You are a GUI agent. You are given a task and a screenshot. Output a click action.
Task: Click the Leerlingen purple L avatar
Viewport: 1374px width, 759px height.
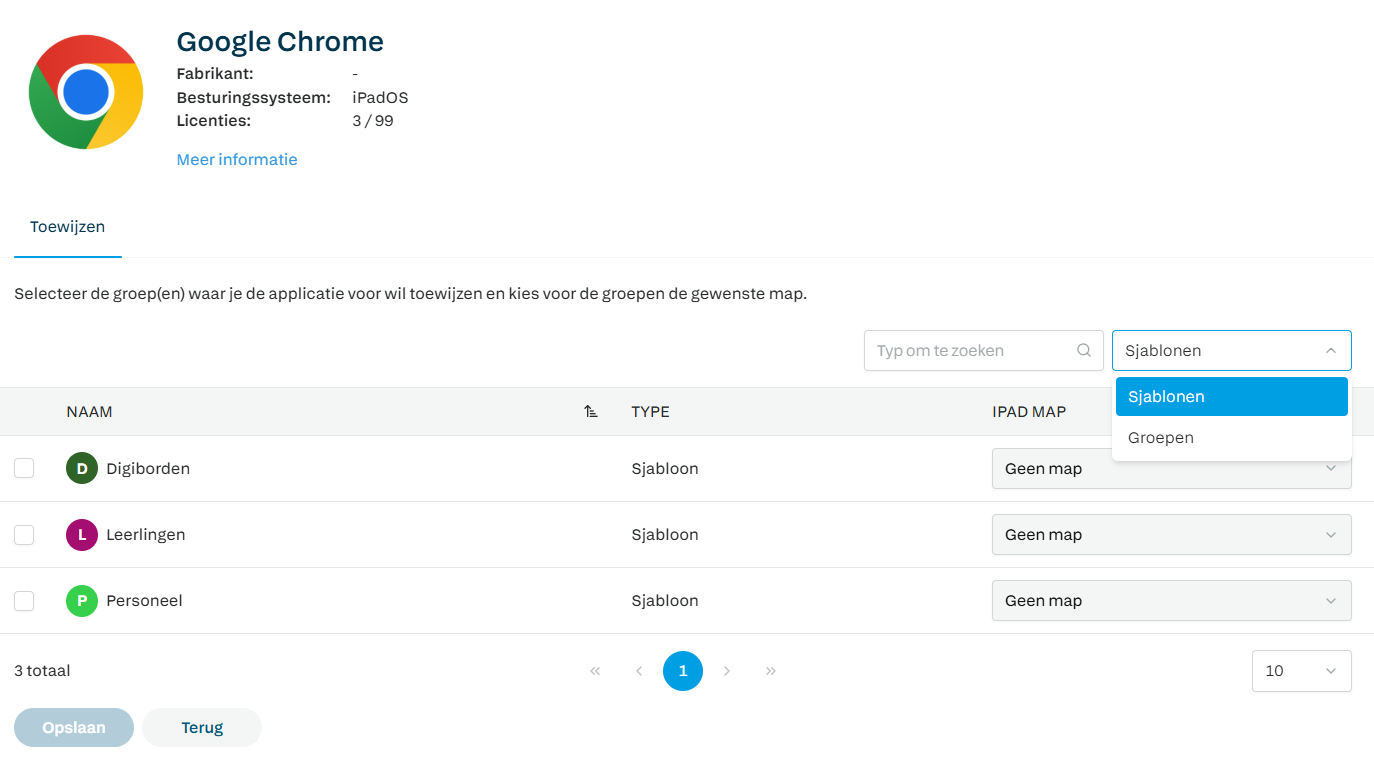pyautogui.click(x=82, y=535)
